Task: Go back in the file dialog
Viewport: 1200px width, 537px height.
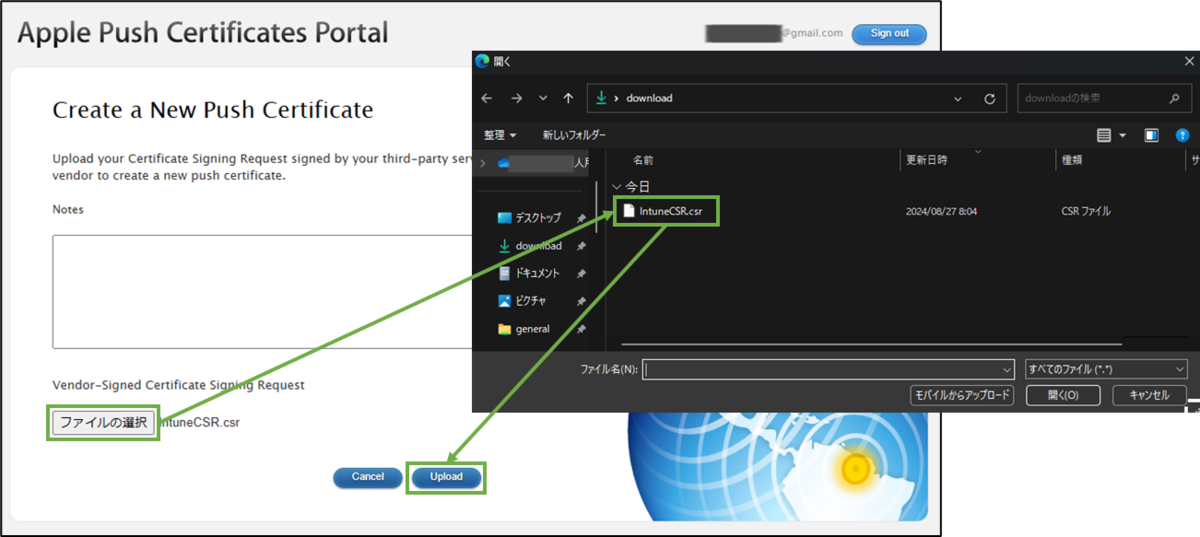Action: pos(487,98)
